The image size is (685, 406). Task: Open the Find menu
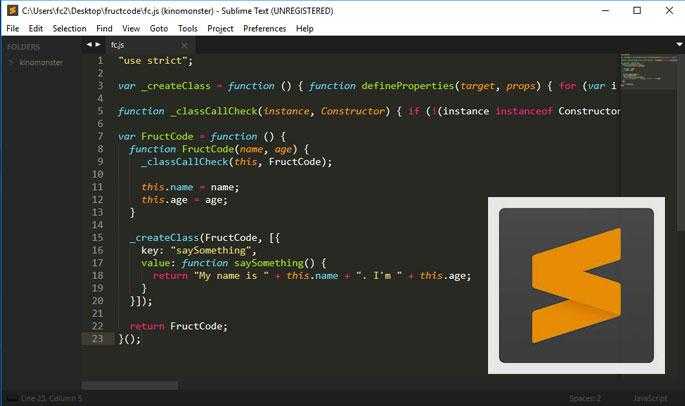click(x=105, y=28)
